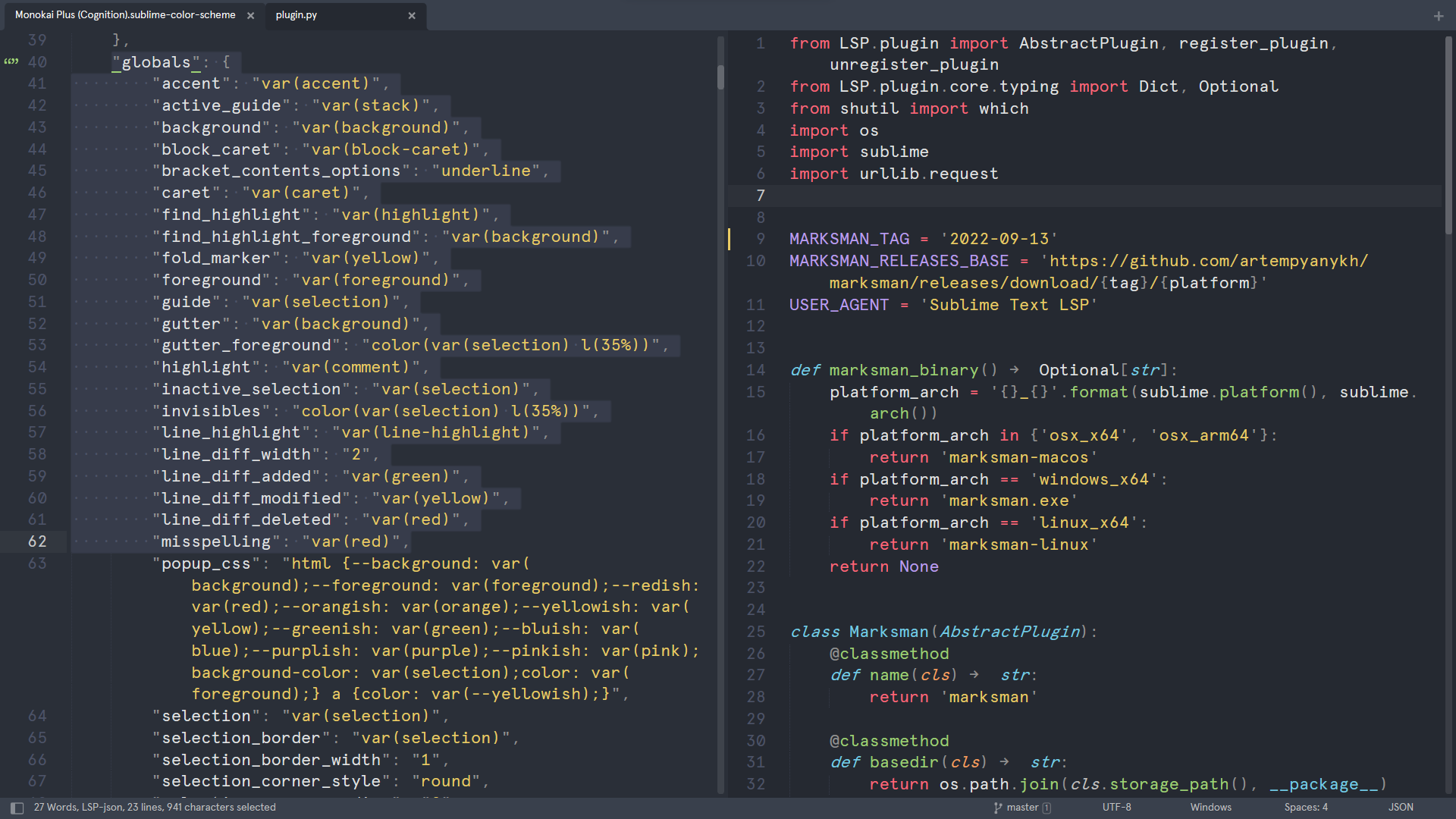The width and height of the screenshot is (1456, 819).
Task: Change line endings via Windows status item
Action: coord(1210,808)
